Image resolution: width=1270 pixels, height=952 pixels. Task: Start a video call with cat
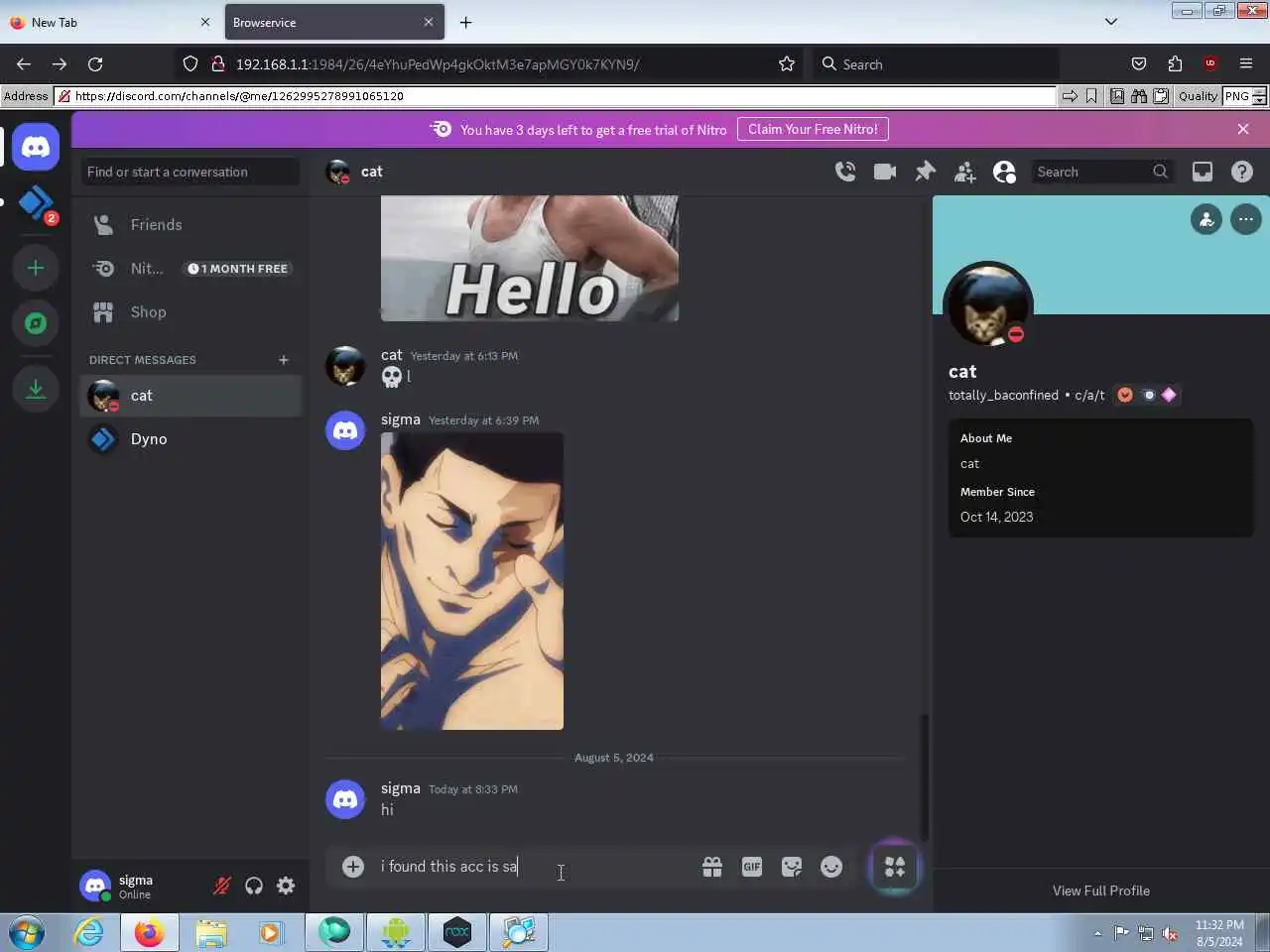(x=885, y=172)
